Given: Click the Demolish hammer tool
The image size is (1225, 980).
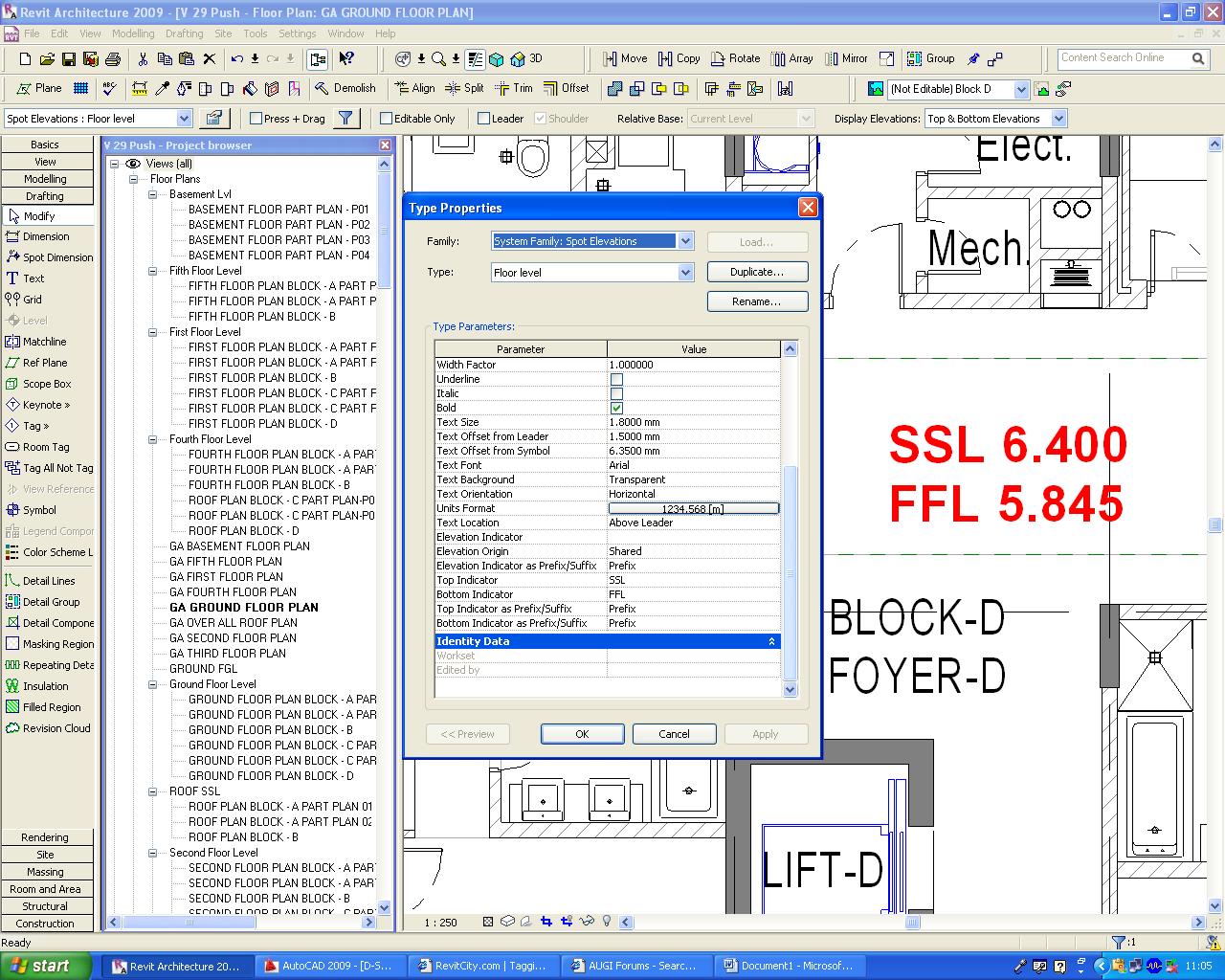Looking at the screenshot, I should (x=345, y=88).
